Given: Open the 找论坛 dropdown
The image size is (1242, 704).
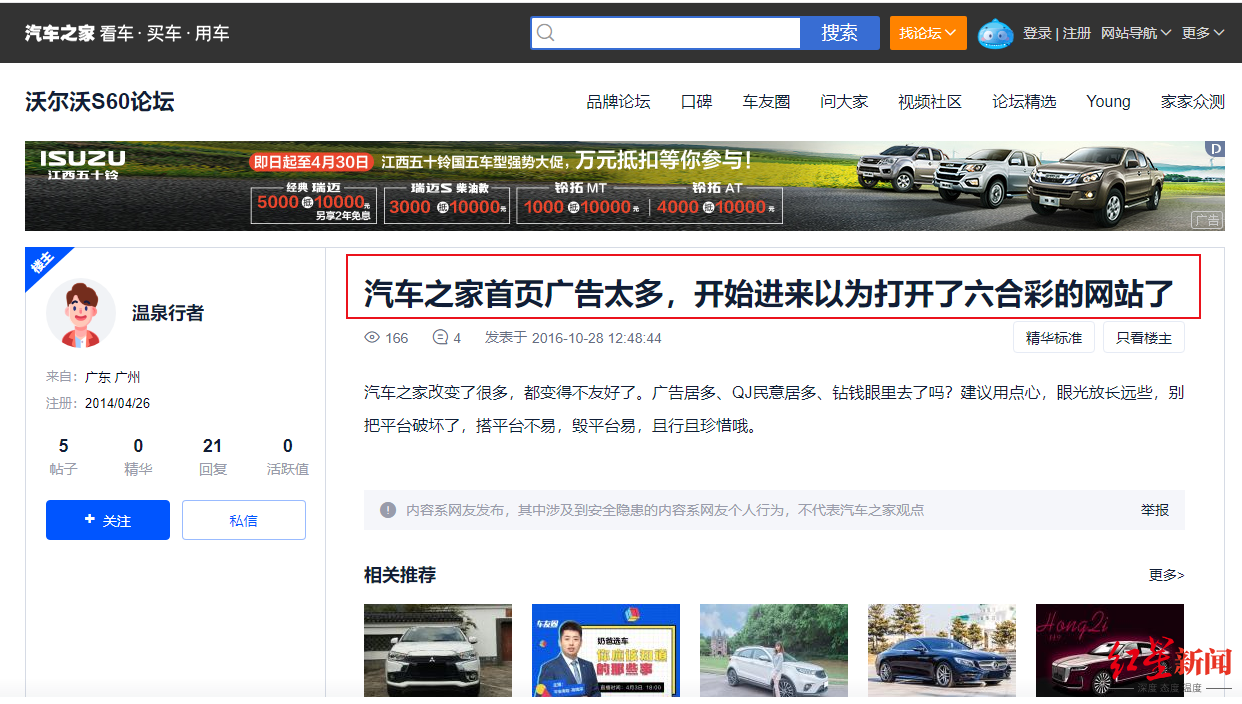Looking at the screenshot, I should coord(928,33).
